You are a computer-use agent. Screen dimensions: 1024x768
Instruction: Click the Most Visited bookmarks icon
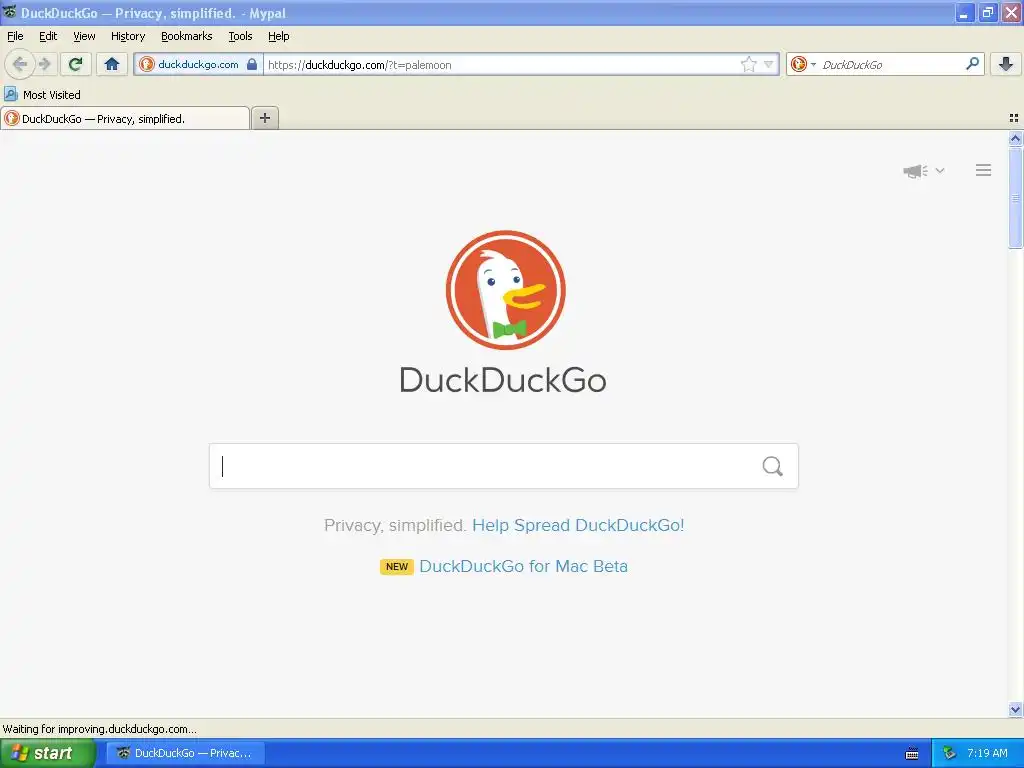pyautogui.click(x=10, y=95)
